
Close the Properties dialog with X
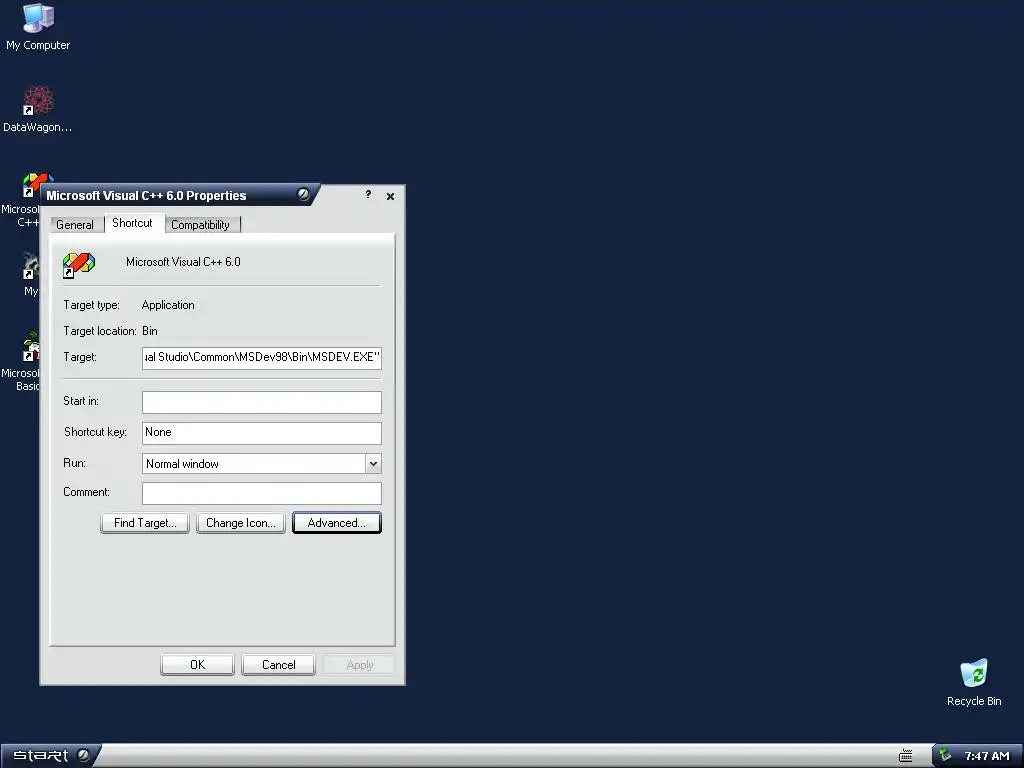pos(391,196)
